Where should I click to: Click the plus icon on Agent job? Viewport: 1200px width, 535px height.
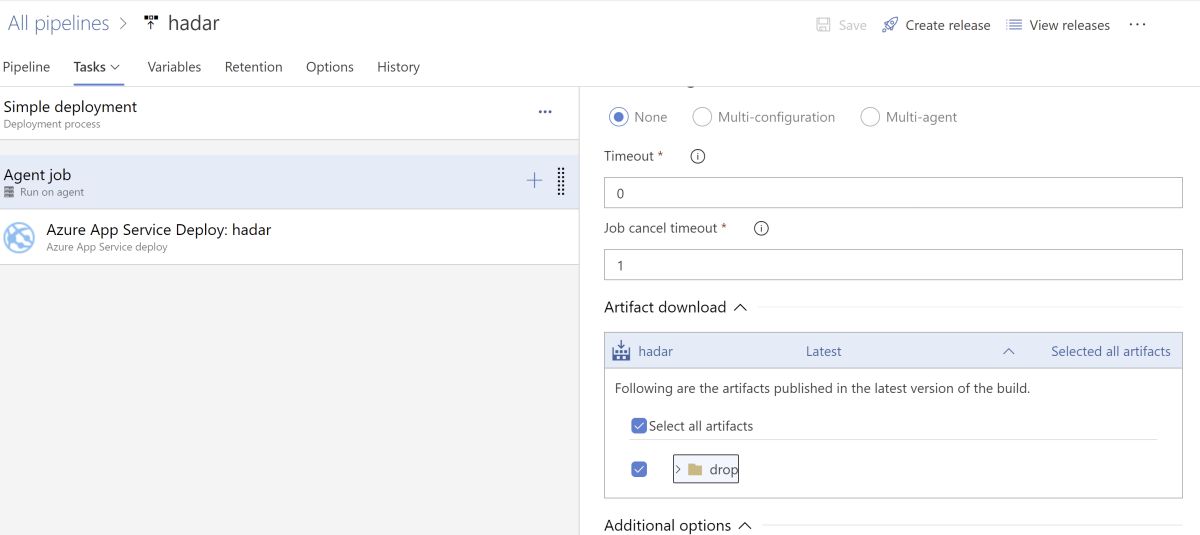(x=534, y=181)
